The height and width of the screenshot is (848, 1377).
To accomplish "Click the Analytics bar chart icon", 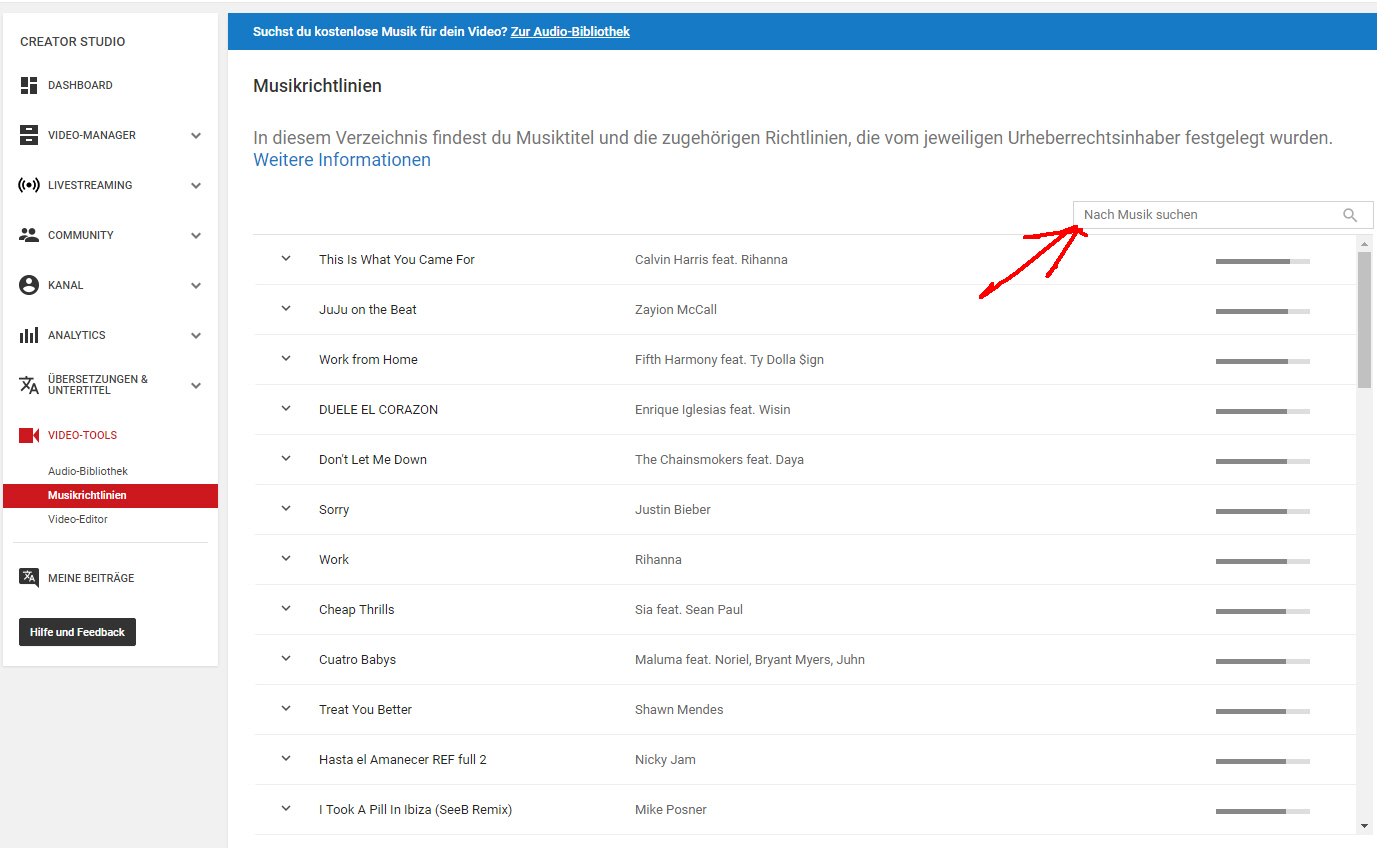I will pos(29,336).
